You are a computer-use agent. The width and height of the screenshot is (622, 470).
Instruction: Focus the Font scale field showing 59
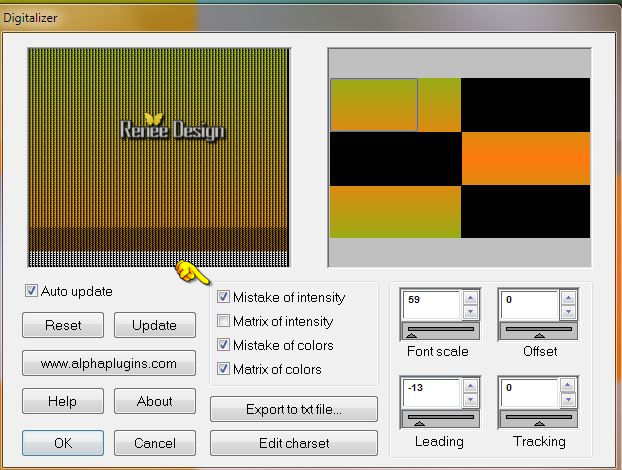click(x=432, y=305)
